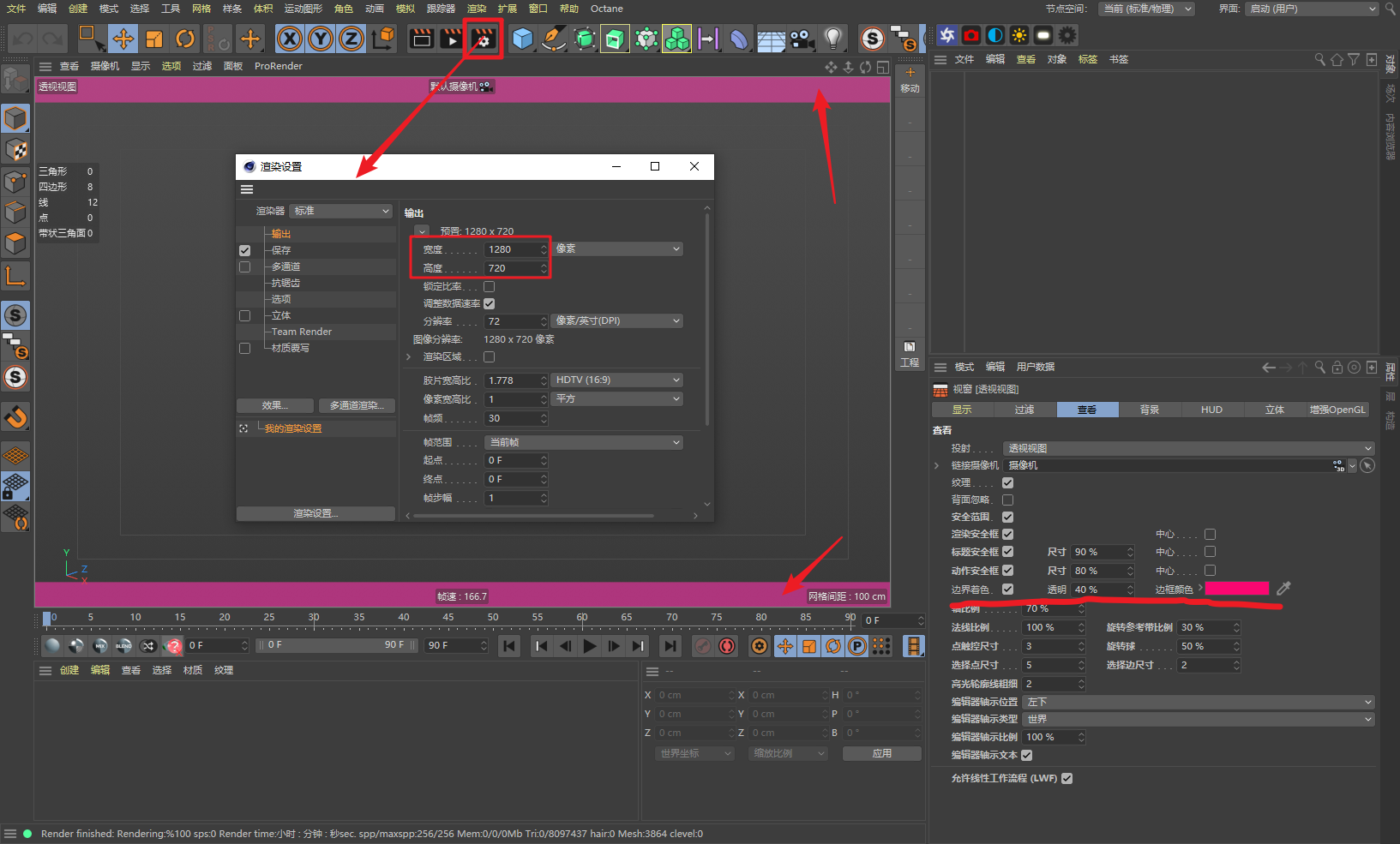Toggle the Y axis lock icon
Screen dimensions: 1400x844
coord(321,39)
